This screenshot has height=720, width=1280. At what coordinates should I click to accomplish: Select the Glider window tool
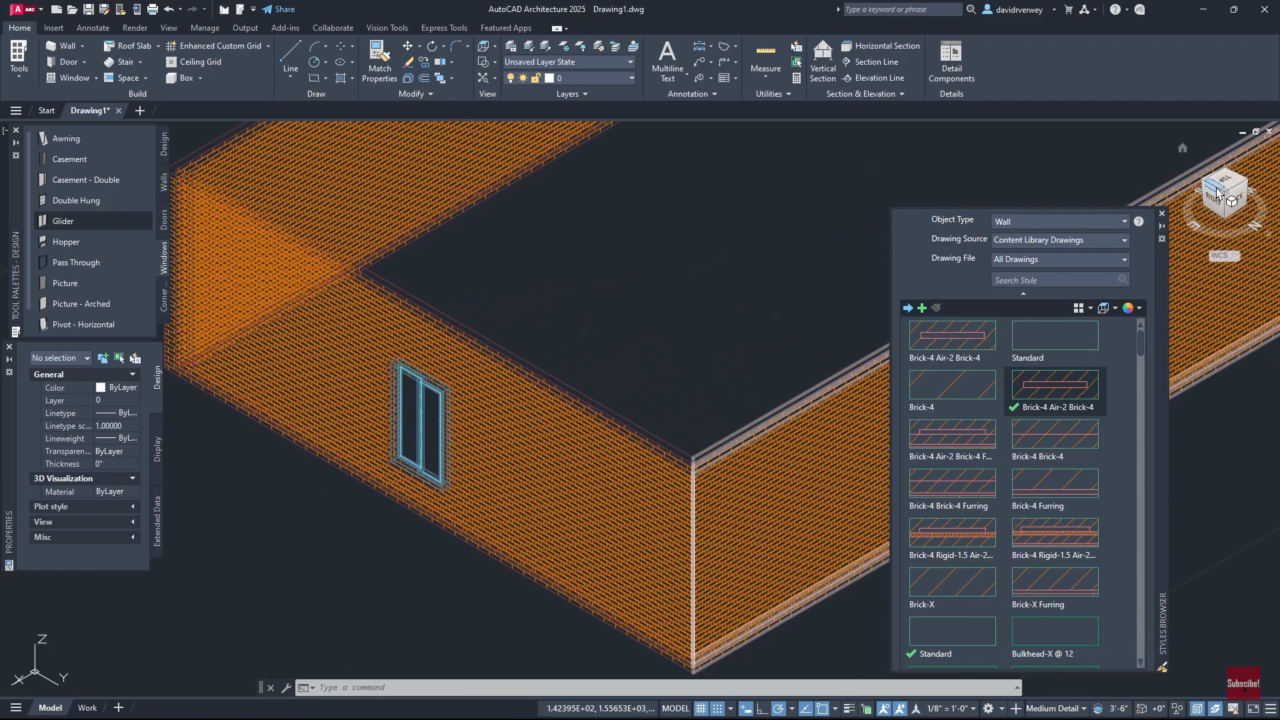click(63, 221)
